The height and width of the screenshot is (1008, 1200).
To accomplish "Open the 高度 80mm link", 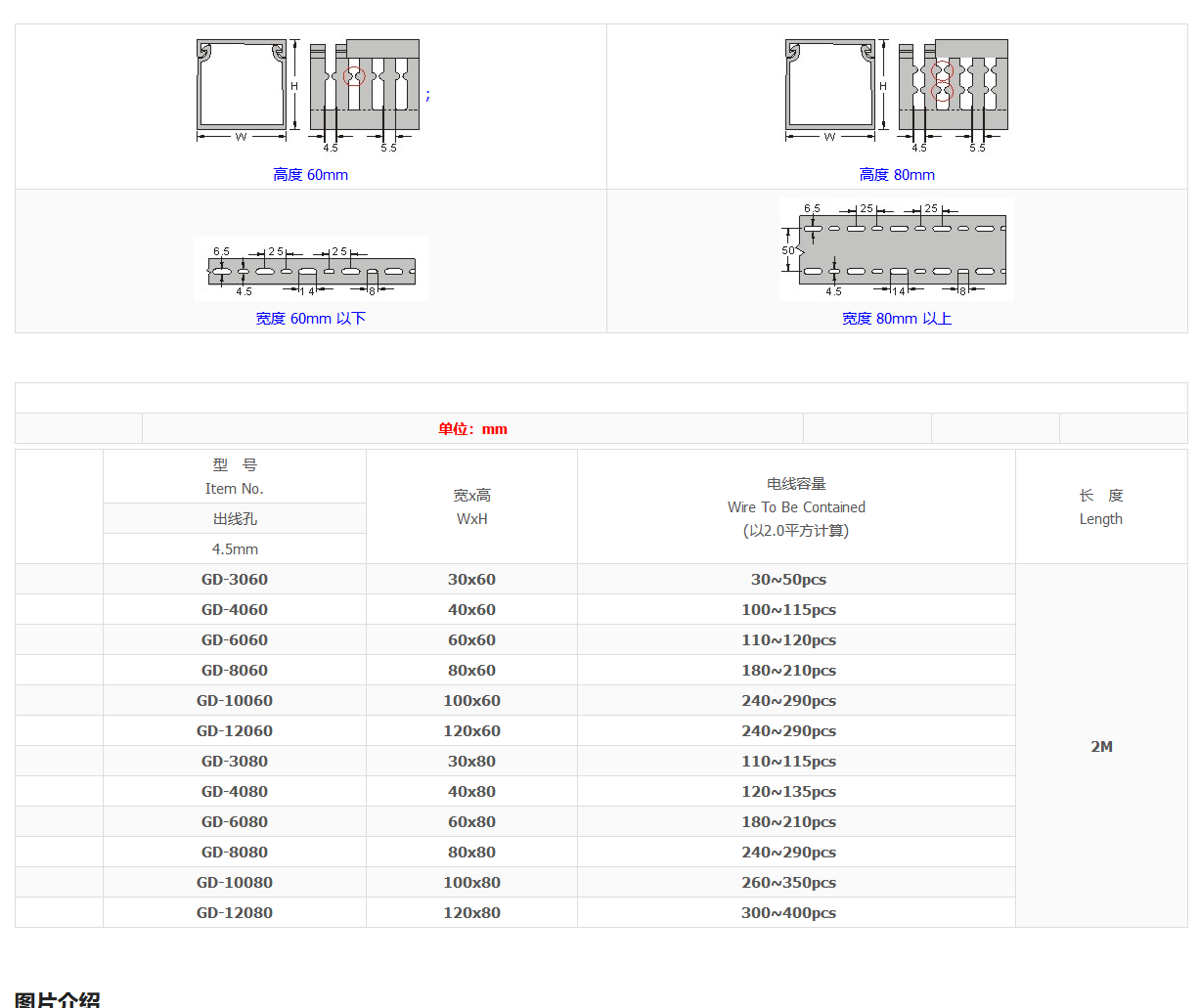I will click(897, 175).
